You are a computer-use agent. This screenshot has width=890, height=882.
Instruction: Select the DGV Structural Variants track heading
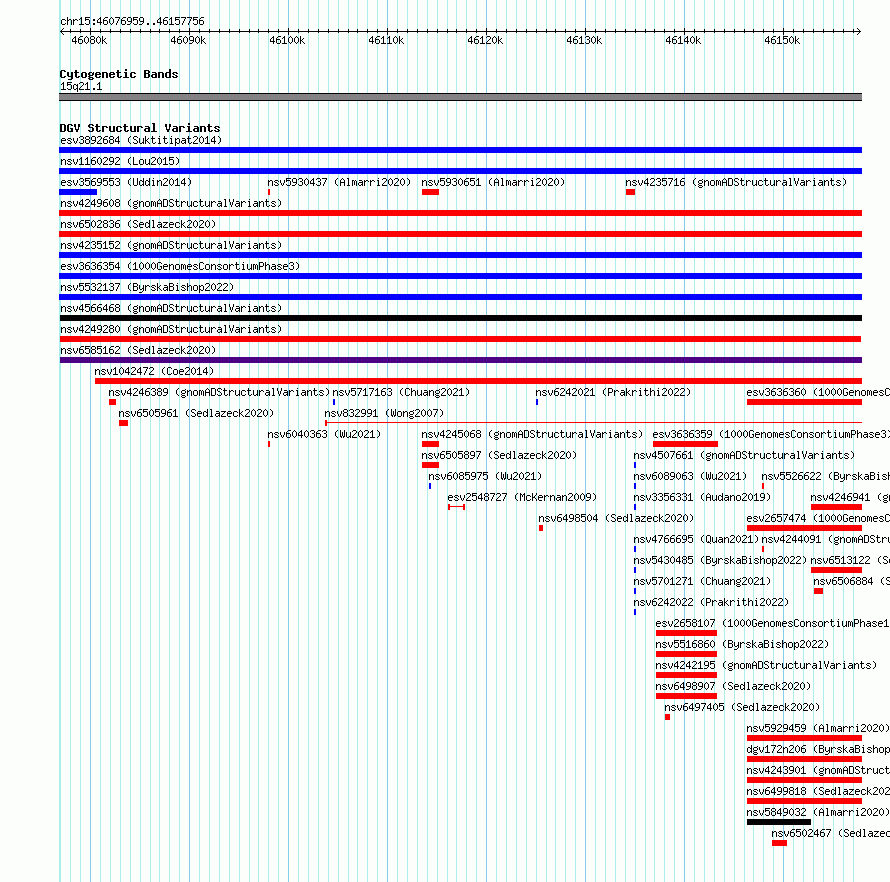pyautogui.click(x=140, y=128)
